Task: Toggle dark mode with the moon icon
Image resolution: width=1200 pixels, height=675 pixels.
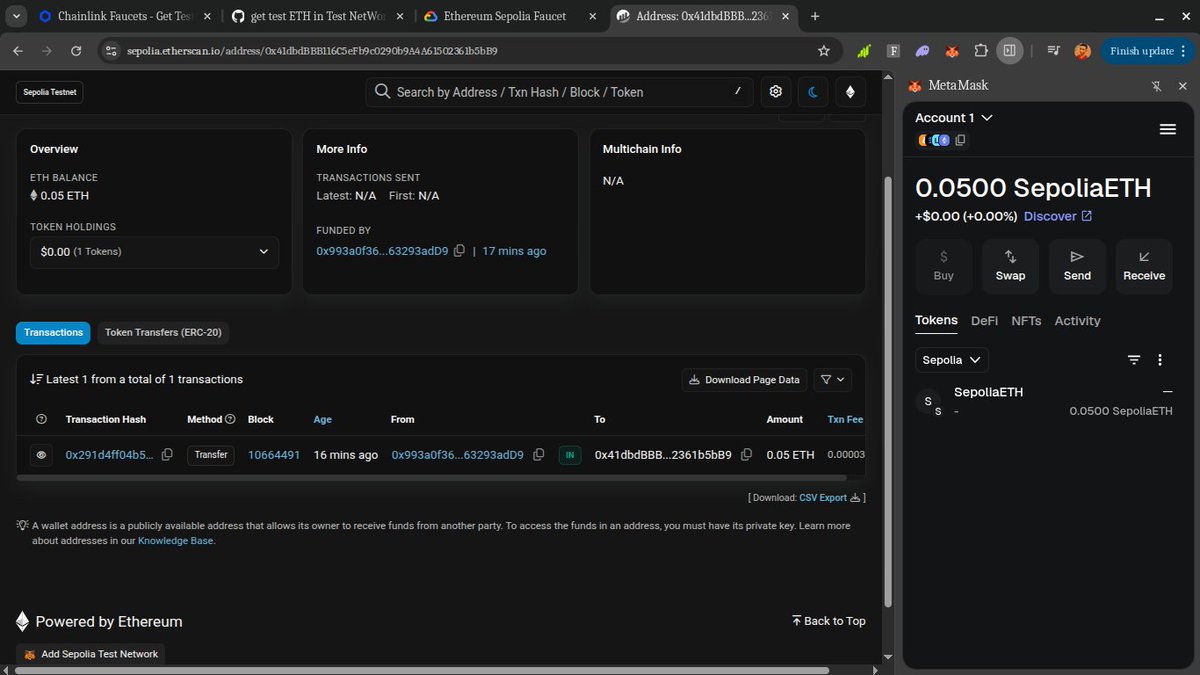Action: coord(813,92)
